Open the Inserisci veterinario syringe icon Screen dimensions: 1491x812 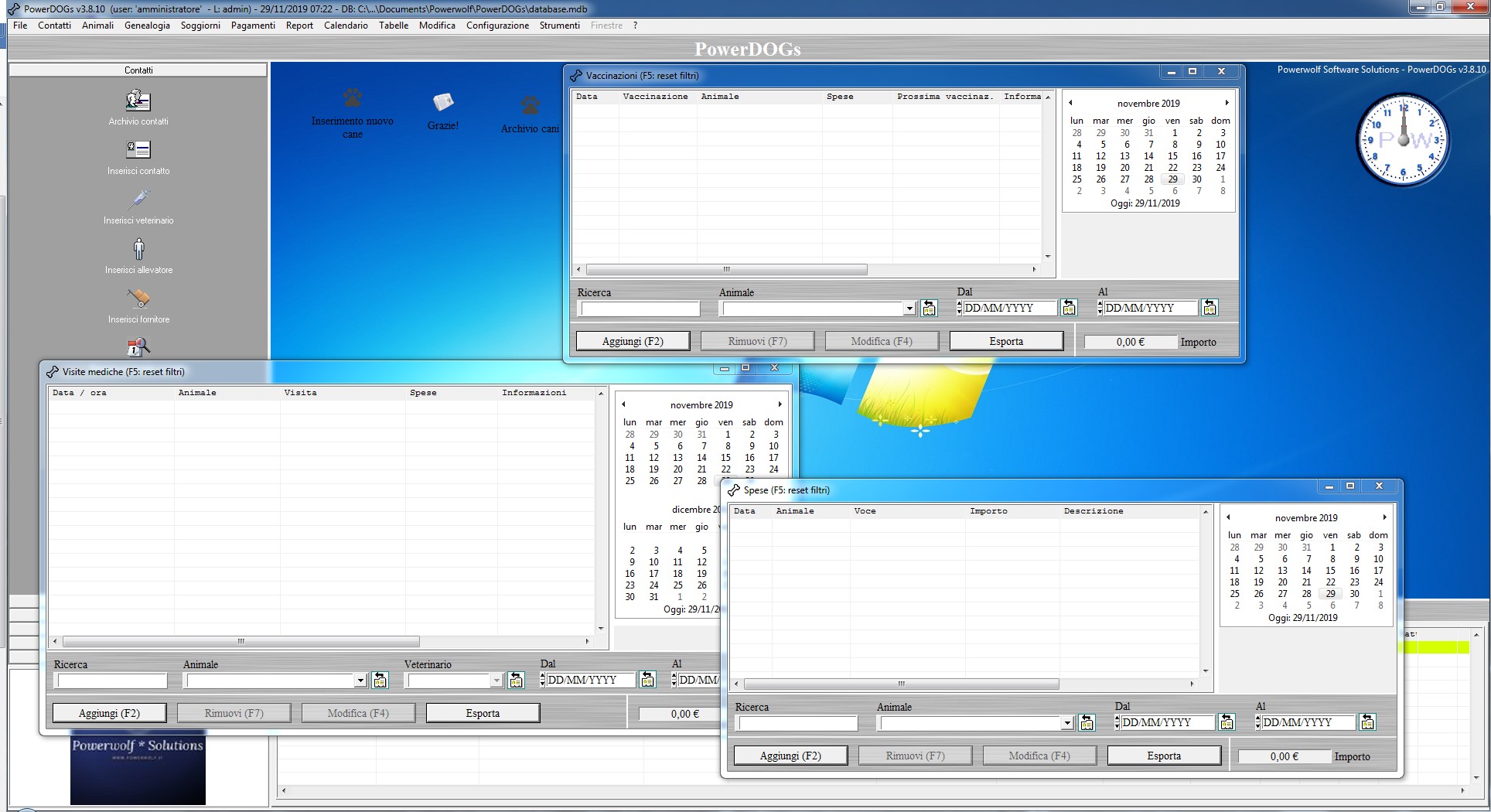[138, 200]
